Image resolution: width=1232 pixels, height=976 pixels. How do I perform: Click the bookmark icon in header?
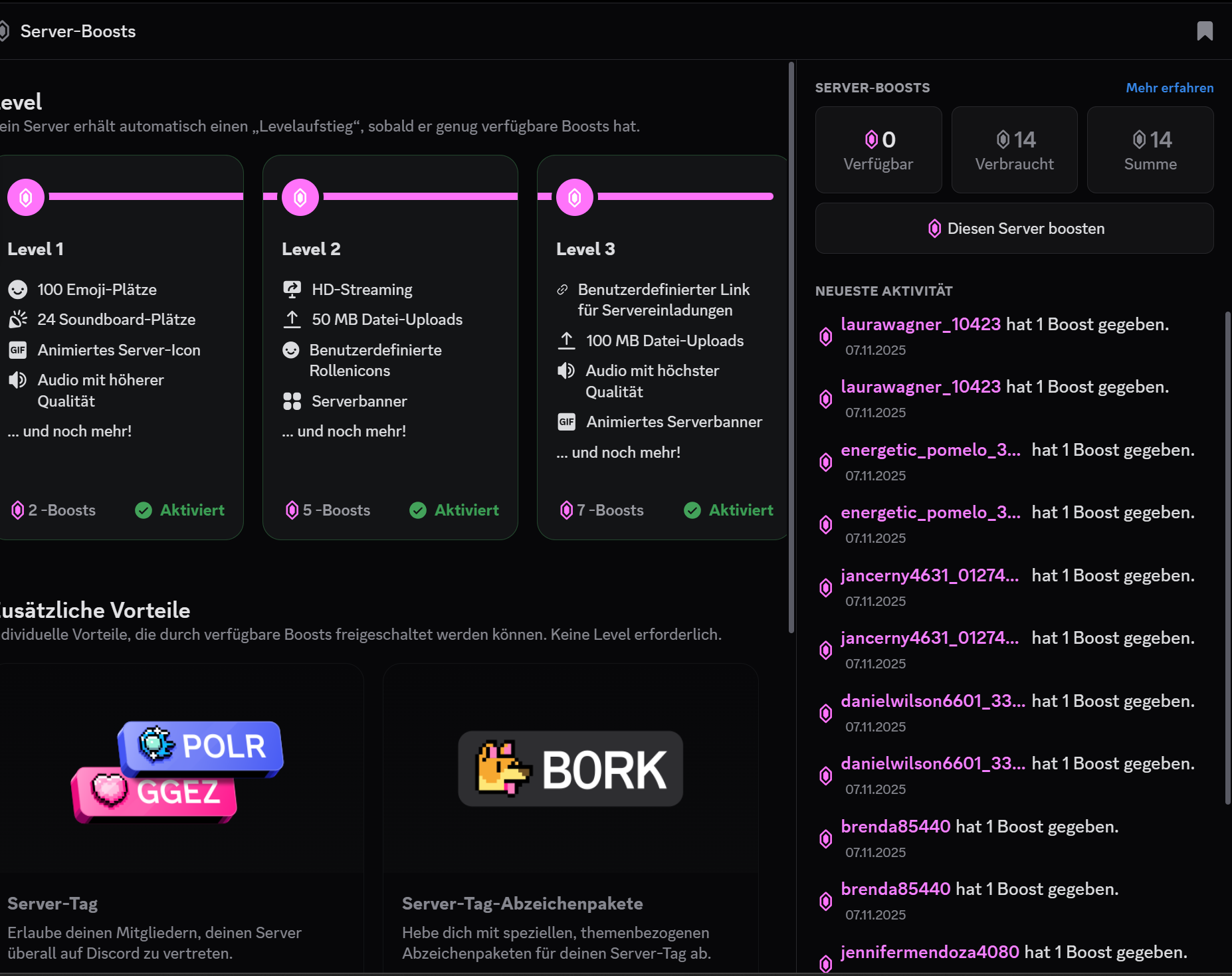[1204, 31]
